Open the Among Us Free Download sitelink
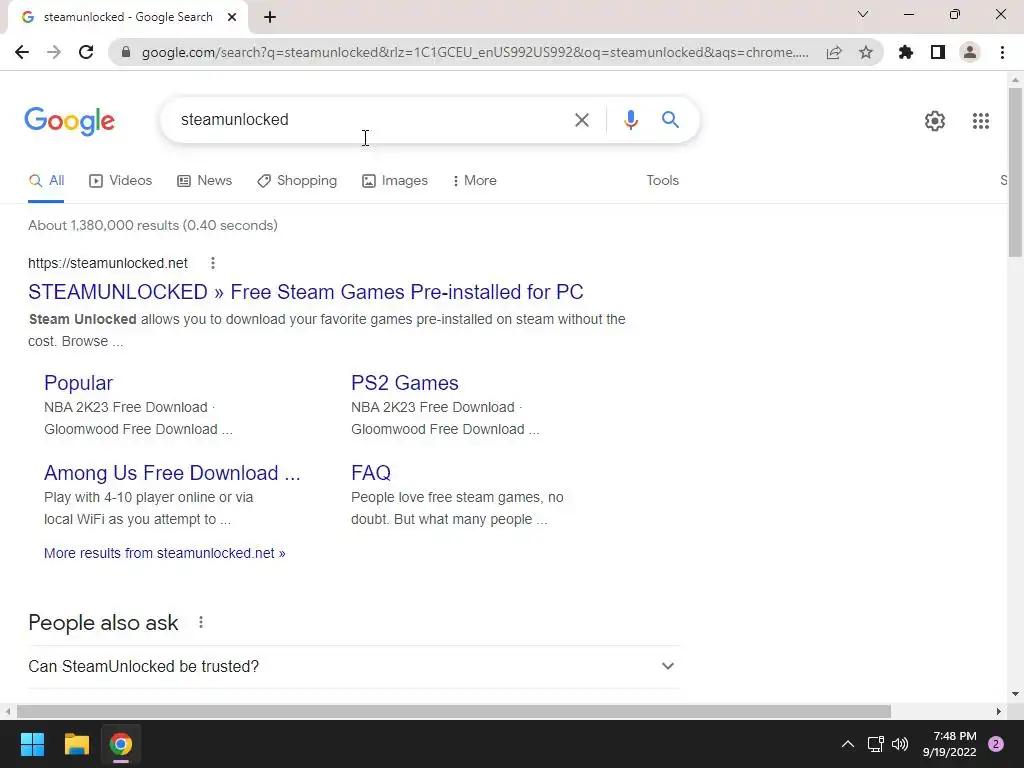This screenshot has height=768, width=1024. 172,473
